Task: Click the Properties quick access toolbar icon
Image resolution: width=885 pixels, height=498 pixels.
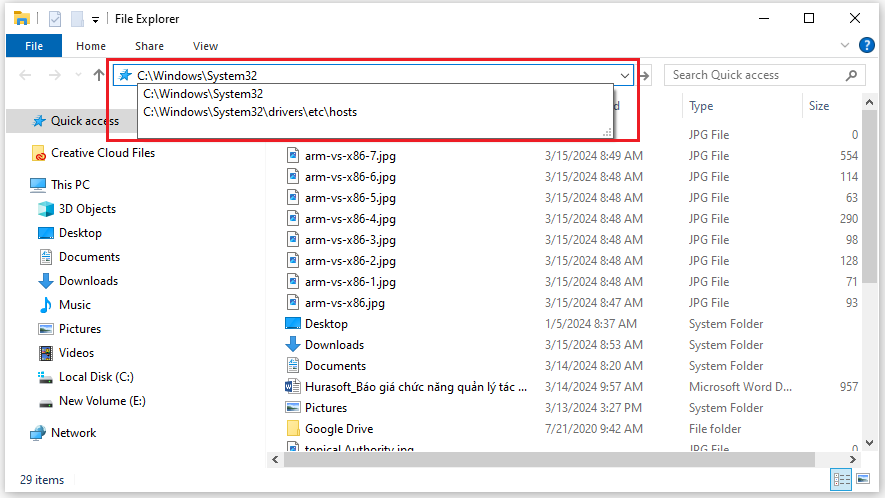Action: click(55, 19)
